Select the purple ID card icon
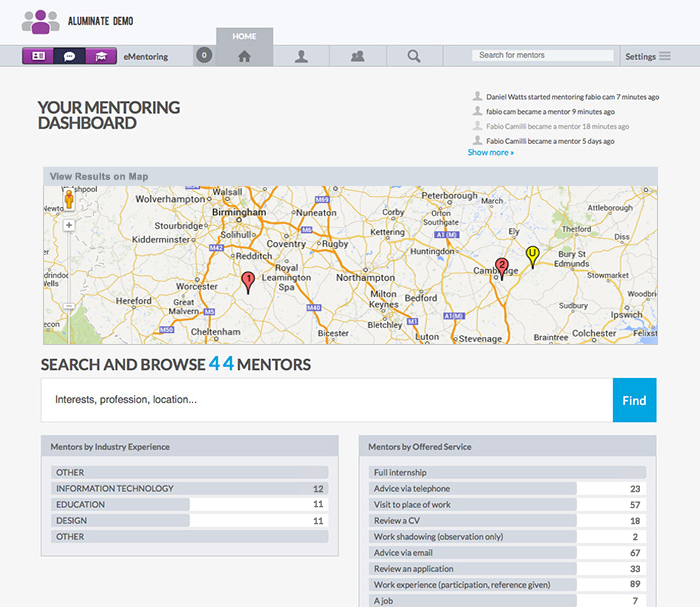Viewport: 700px width, 607px height. [x=38, y=56]
